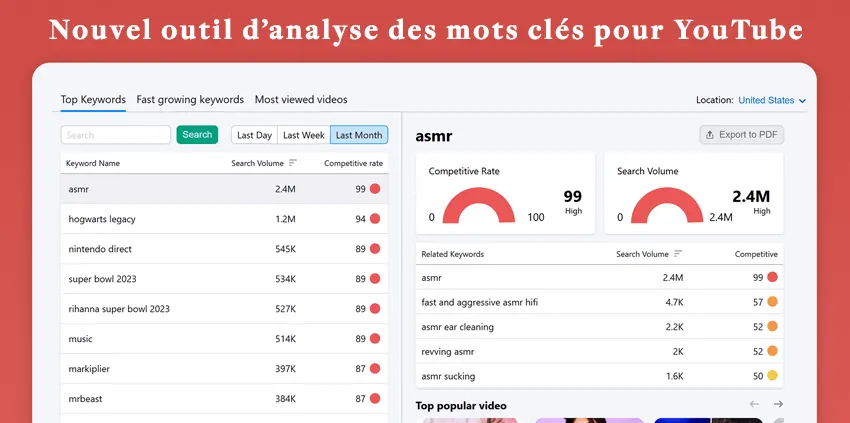This screenshot has height=423, width=850.
Task: Click the previous arrow for Top popular video
Action: pos(755,404)
